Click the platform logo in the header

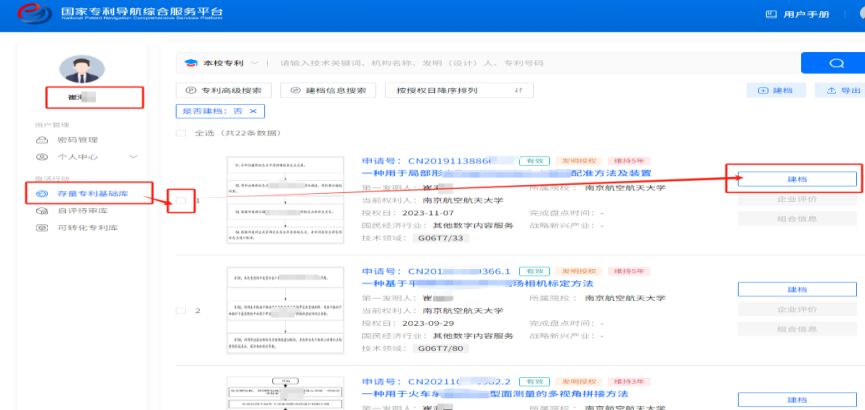click(30, 15)
